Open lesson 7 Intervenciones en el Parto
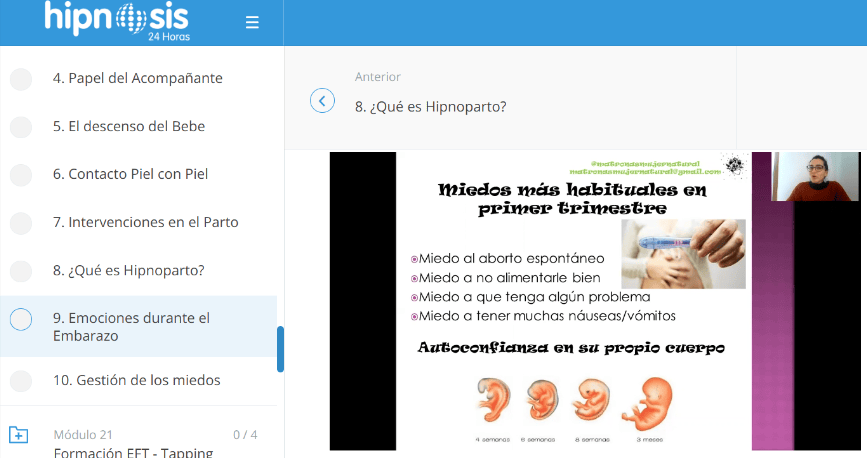Viewport: 867px width, 458px height. (x=145, y=222)
